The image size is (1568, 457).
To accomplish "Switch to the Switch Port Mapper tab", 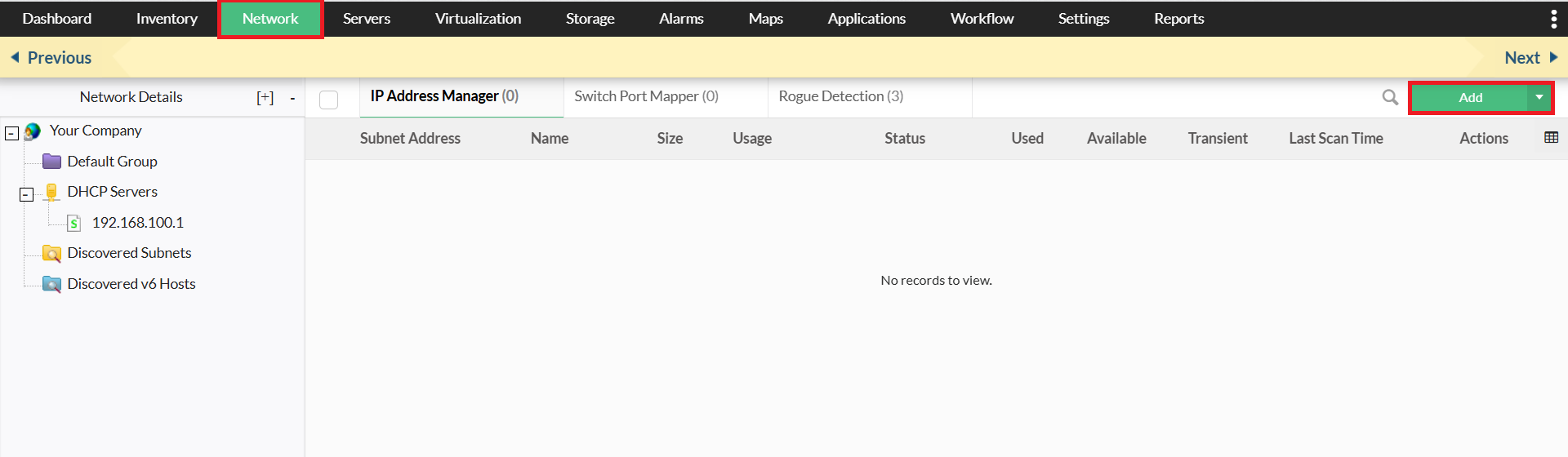I will tap(646, 96).
